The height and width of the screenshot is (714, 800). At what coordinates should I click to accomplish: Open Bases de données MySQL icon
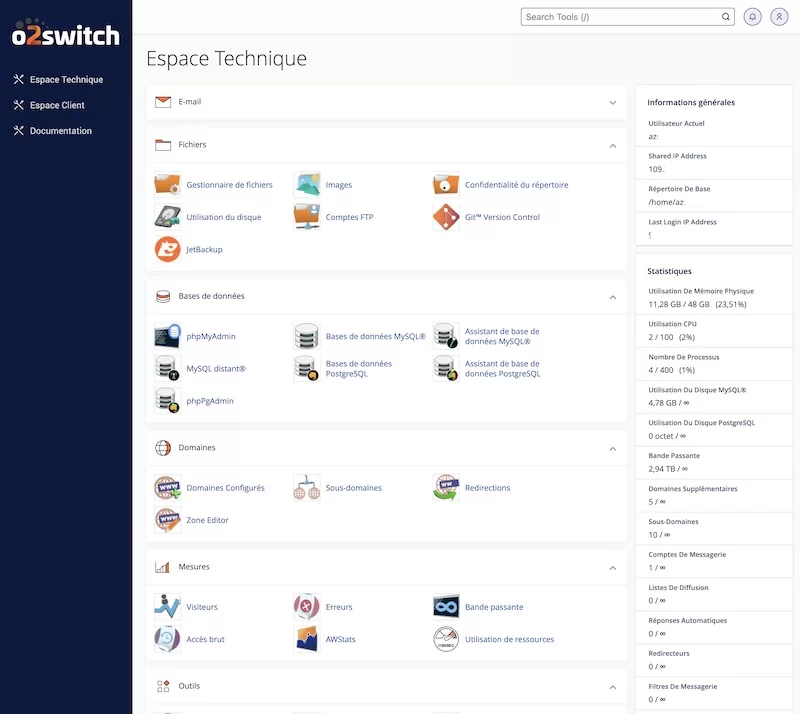pos(307,336)
